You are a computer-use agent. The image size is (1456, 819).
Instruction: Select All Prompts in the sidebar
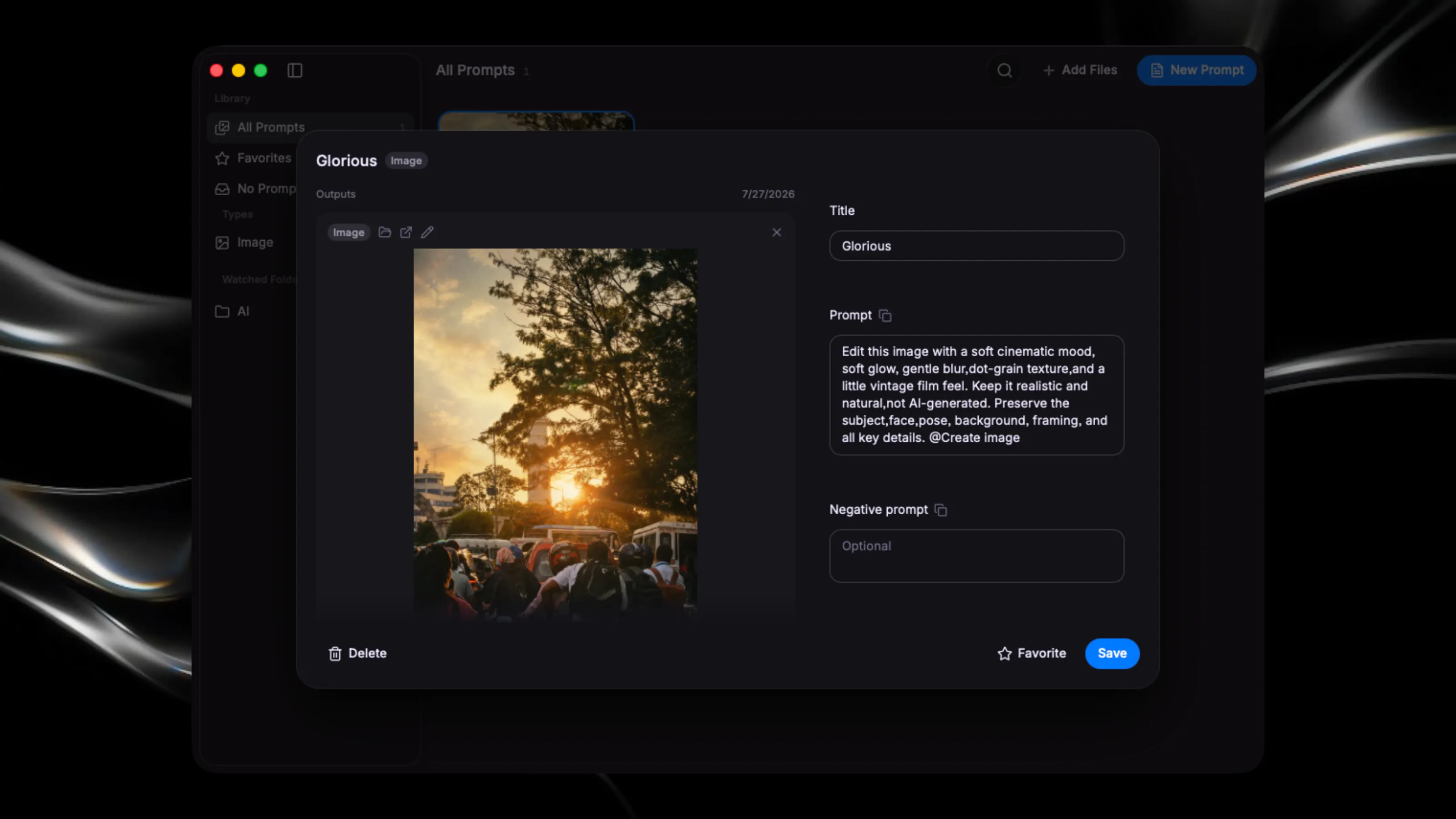(x=310, y=127)
